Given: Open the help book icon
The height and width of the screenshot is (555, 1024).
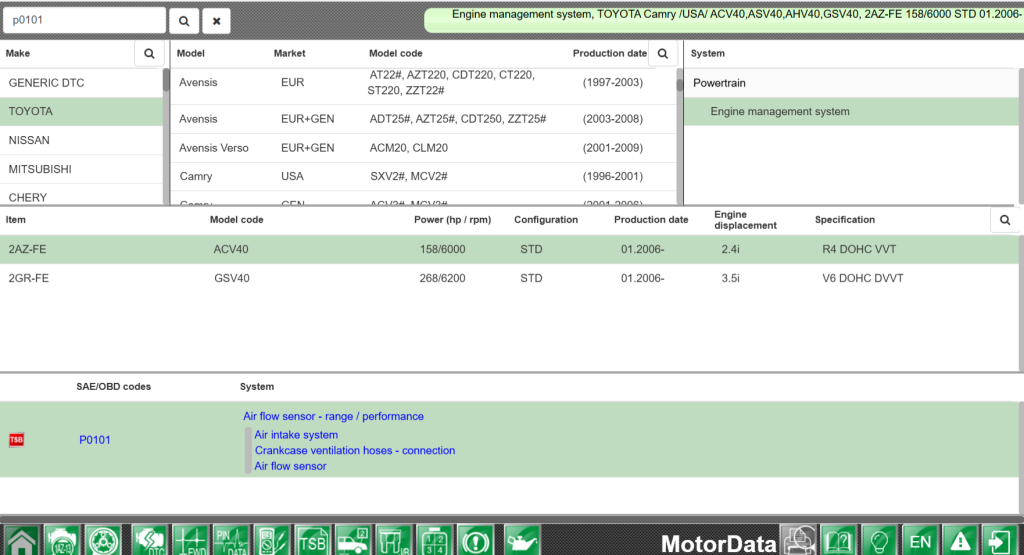Looking at the screenshot, I should [839, 541].
